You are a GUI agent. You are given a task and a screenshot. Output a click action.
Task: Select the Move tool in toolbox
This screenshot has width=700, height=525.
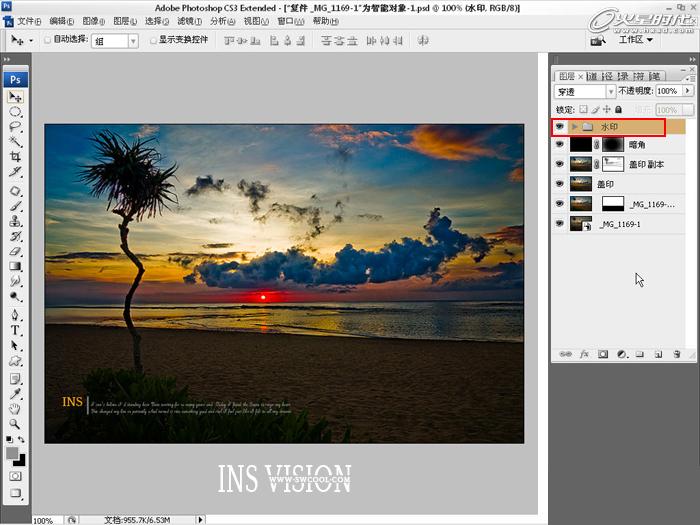point(15,97)
